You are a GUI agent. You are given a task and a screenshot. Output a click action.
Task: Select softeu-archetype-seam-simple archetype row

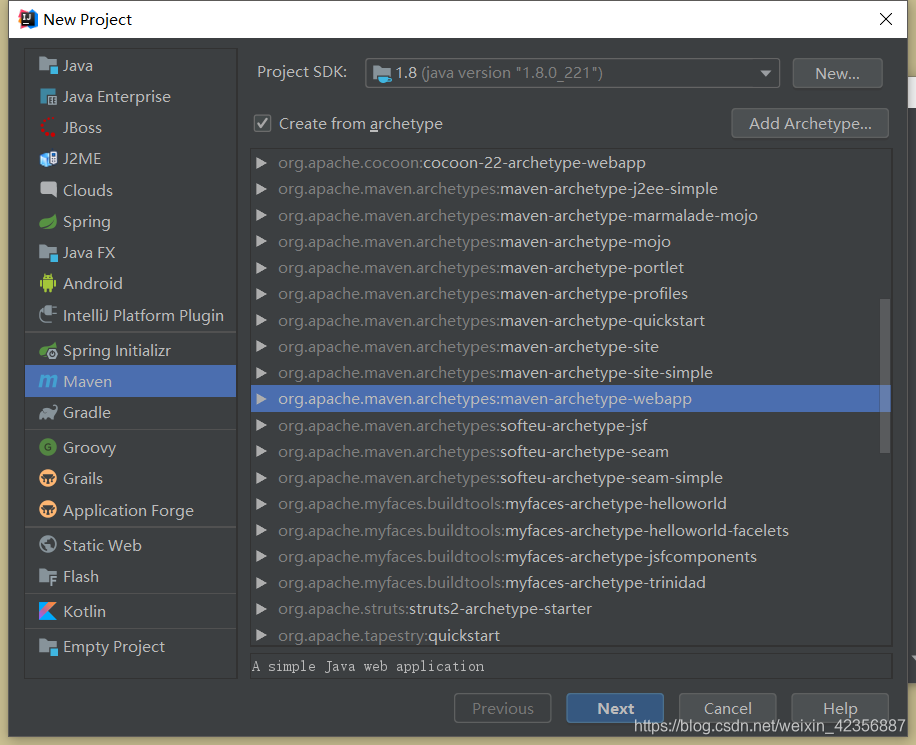click(571, 478)
